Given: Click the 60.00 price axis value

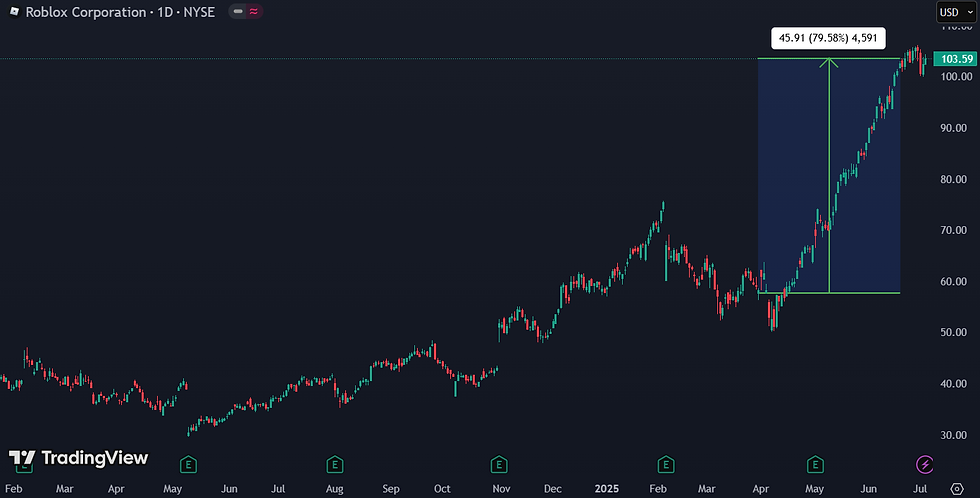Looking at the screenshot, I should point(954,281).
